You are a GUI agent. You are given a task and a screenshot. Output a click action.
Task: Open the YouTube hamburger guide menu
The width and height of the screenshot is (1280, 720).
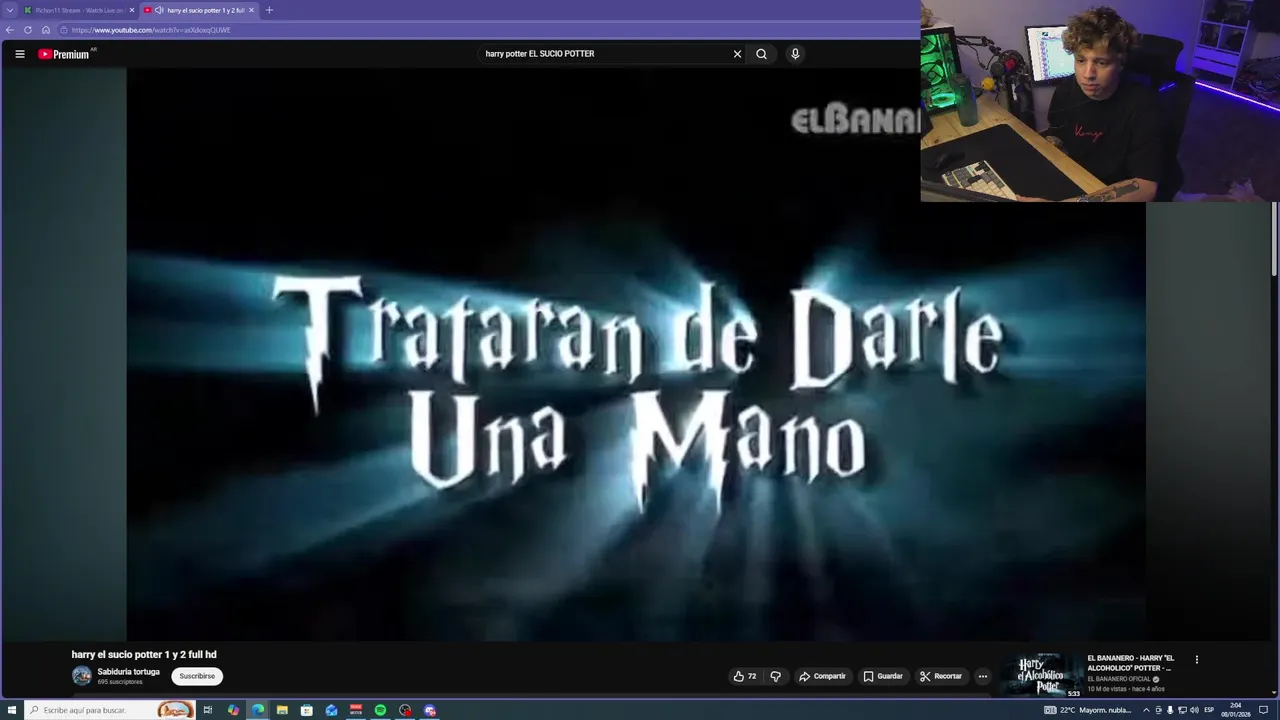click(20, 54)
